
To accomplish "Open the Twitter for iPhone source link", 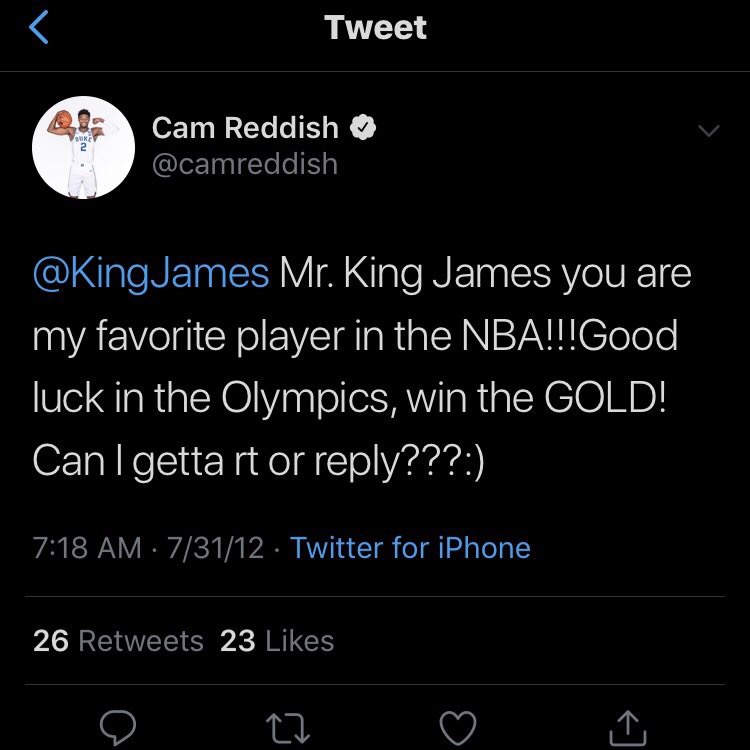I will (410, 548).
